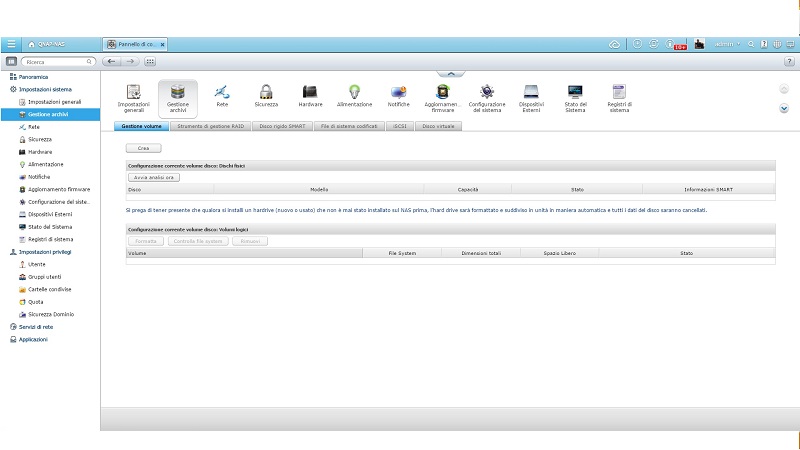Toggle the sidebar panel view button
800x450 pixels.
click(11, 62)
